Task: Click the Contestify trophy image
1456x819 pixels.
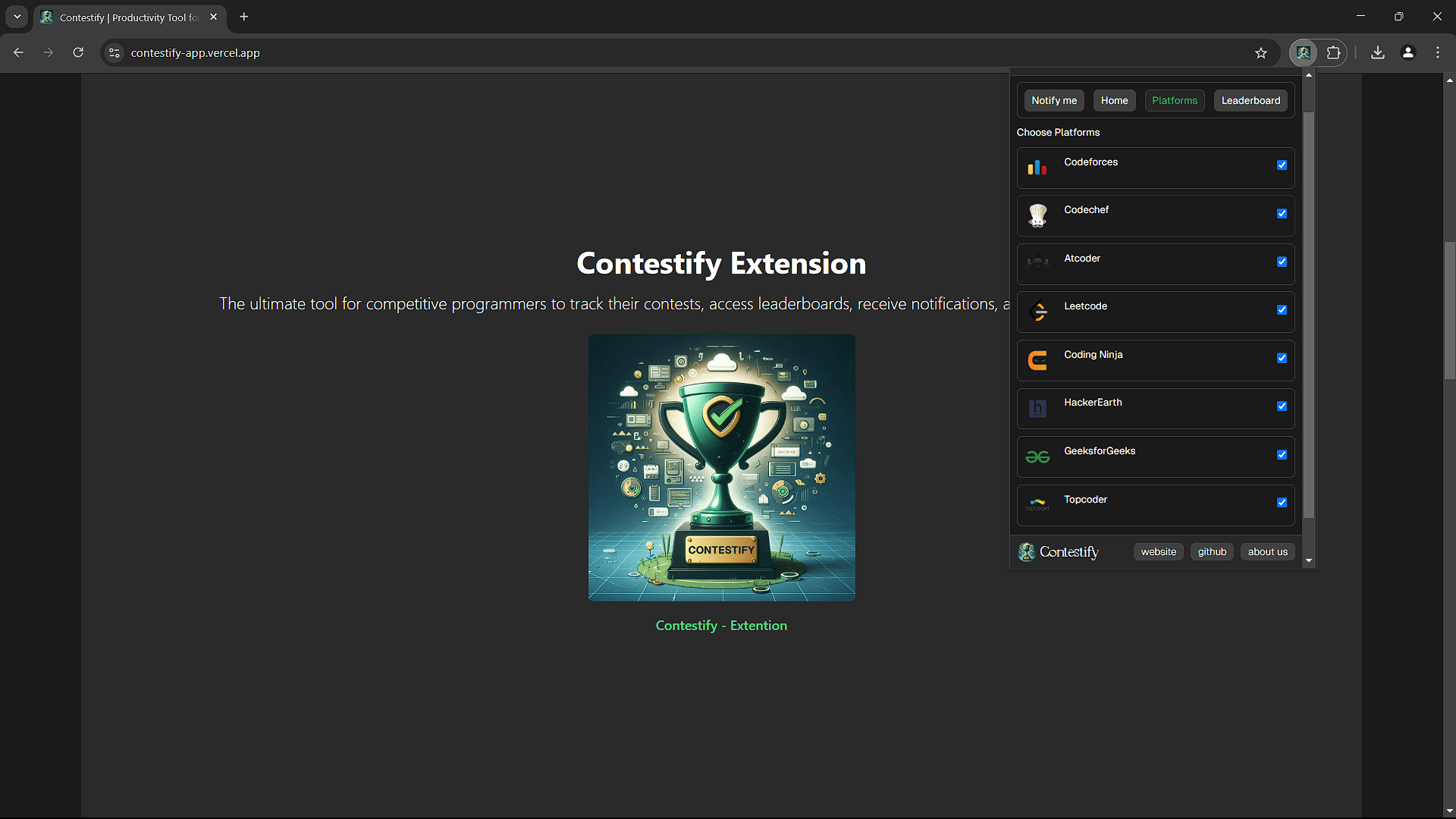Action: pyautogui.click(x=721, y=468)
